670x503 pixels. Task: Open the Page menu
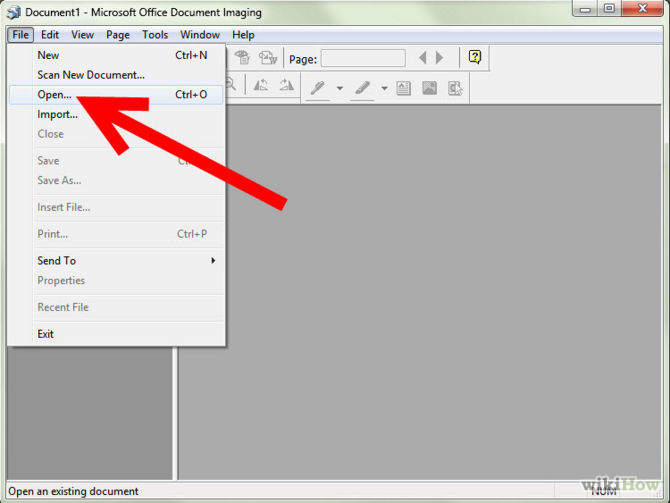pos(118,35)
